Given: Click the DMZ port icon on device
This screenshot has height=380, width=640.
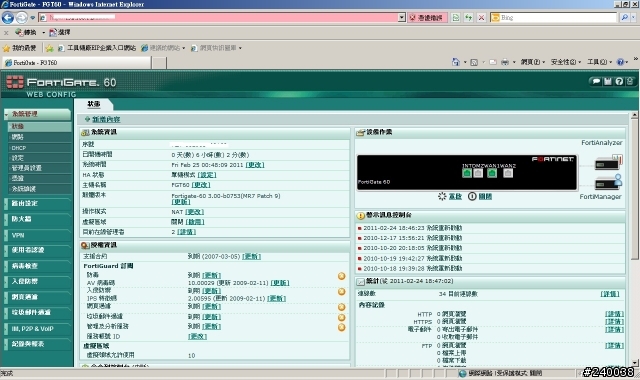Looking at the screenshot, I should 478,173.
